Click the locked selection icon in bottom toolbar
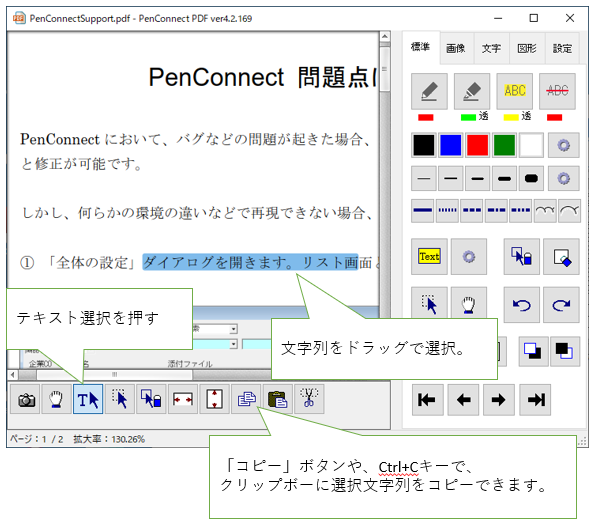This screenshot has width=597, height=527. tap(151, 399)
